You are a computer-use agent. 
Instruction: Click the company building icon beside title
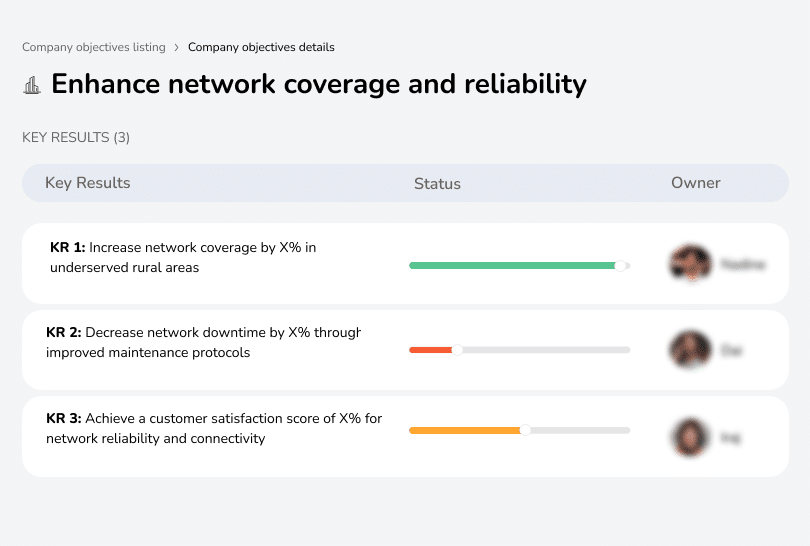[x=32, y=85]
